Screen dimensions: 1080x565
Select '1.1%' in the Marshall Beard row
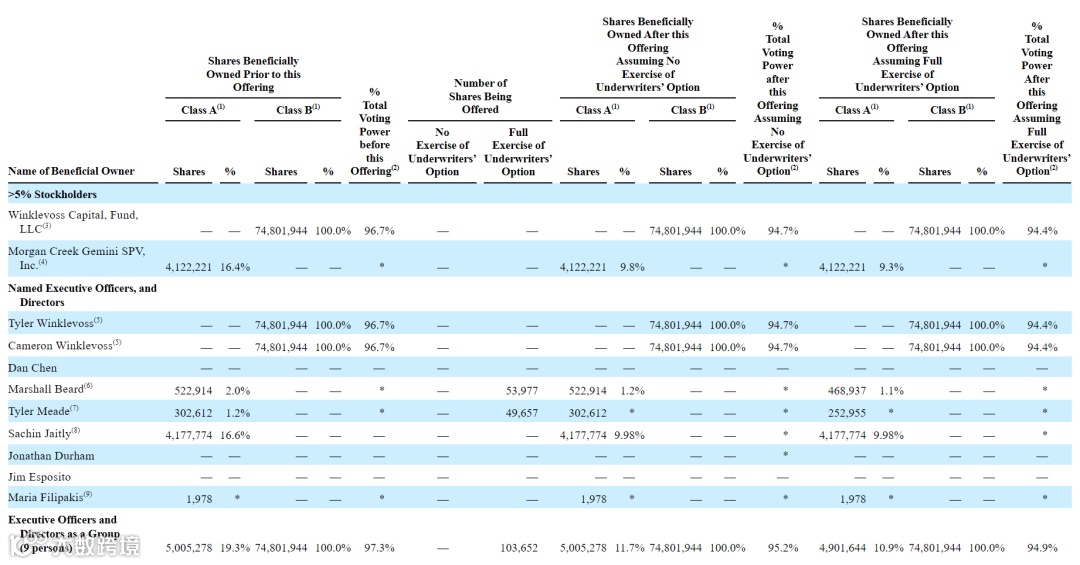891,391
